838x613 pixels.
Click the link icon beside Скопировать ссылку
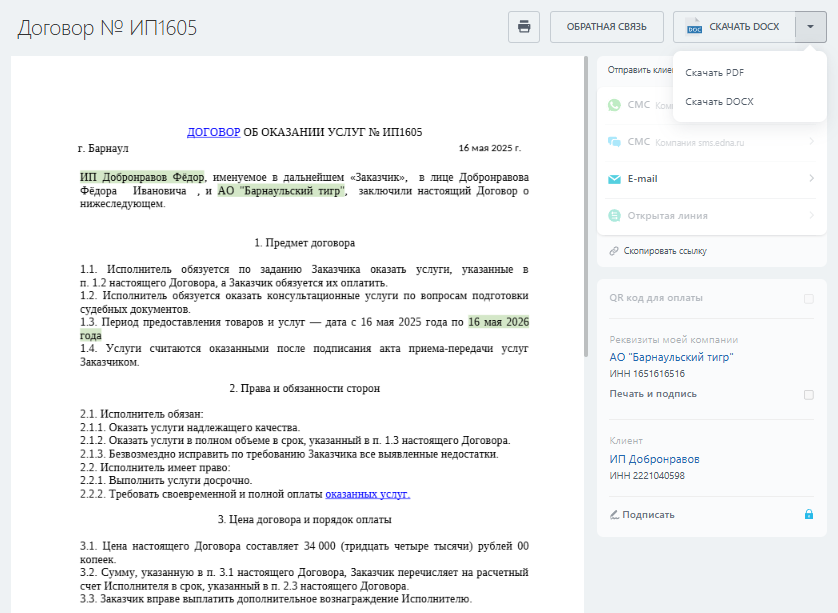pyautogui.click(x=614, y=251)
